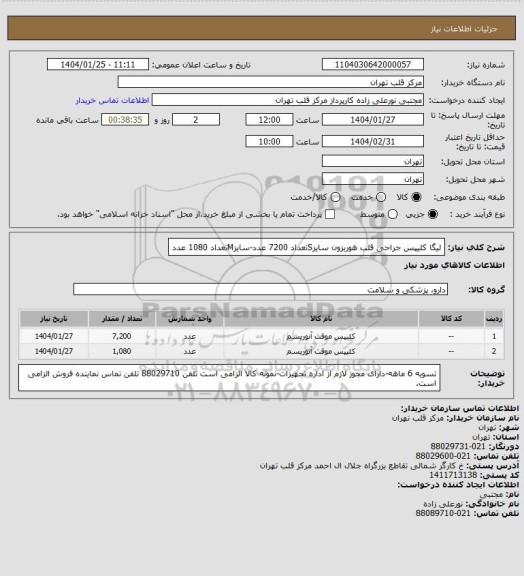Click the تاریخ نیاز column header

[54, 319]
